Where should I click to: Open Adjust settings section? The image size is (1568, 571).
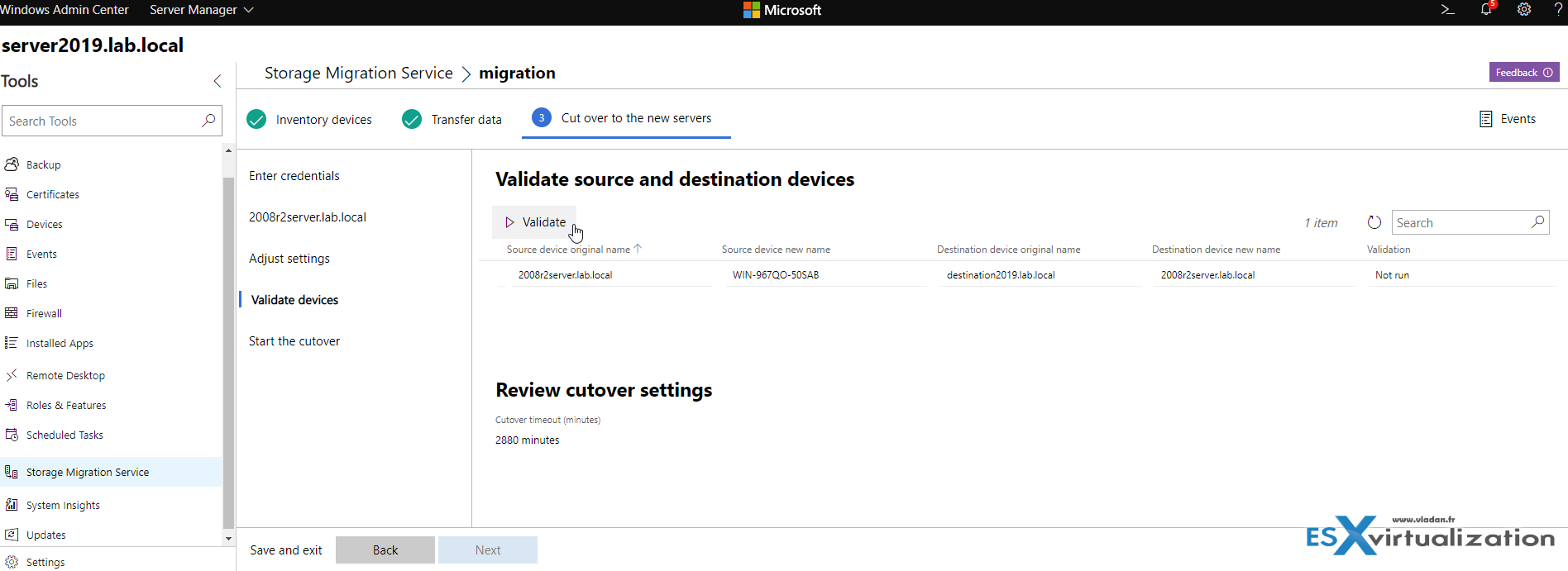tap(289, 259)
